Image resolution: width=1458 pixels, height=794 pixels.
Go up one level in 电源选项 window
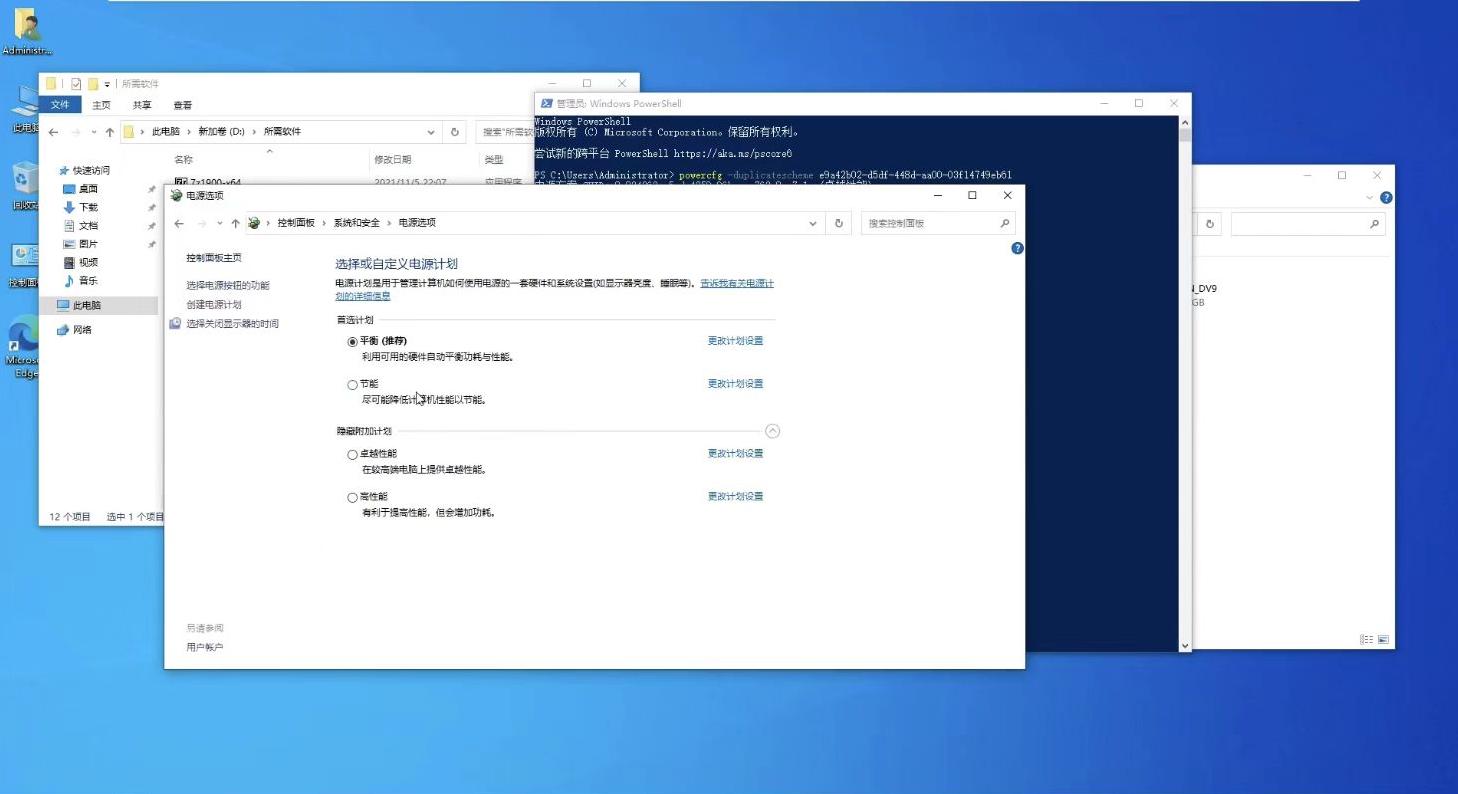pos(235,223)
